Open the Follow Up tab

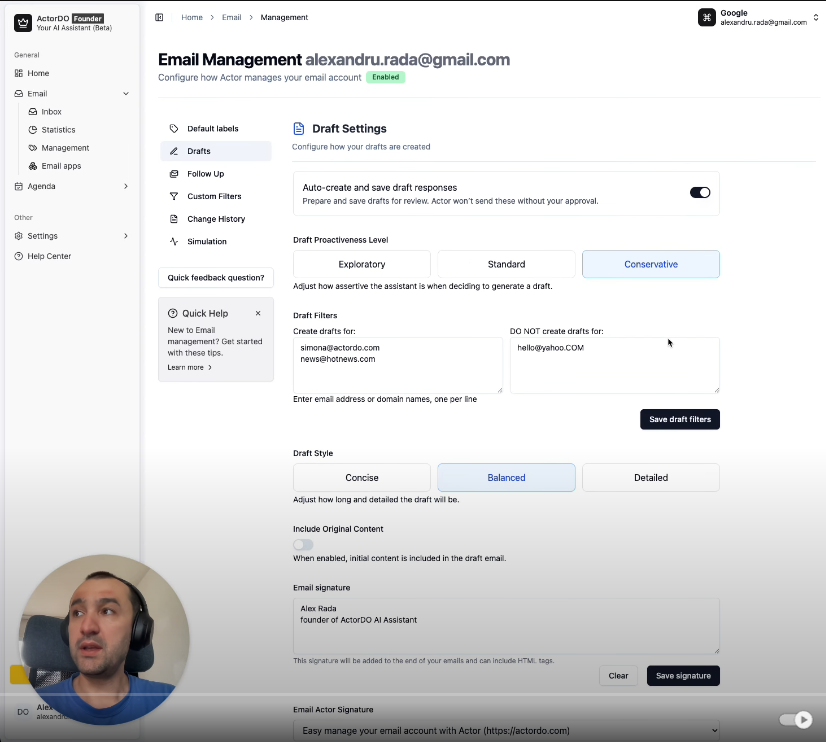(216, 174)
